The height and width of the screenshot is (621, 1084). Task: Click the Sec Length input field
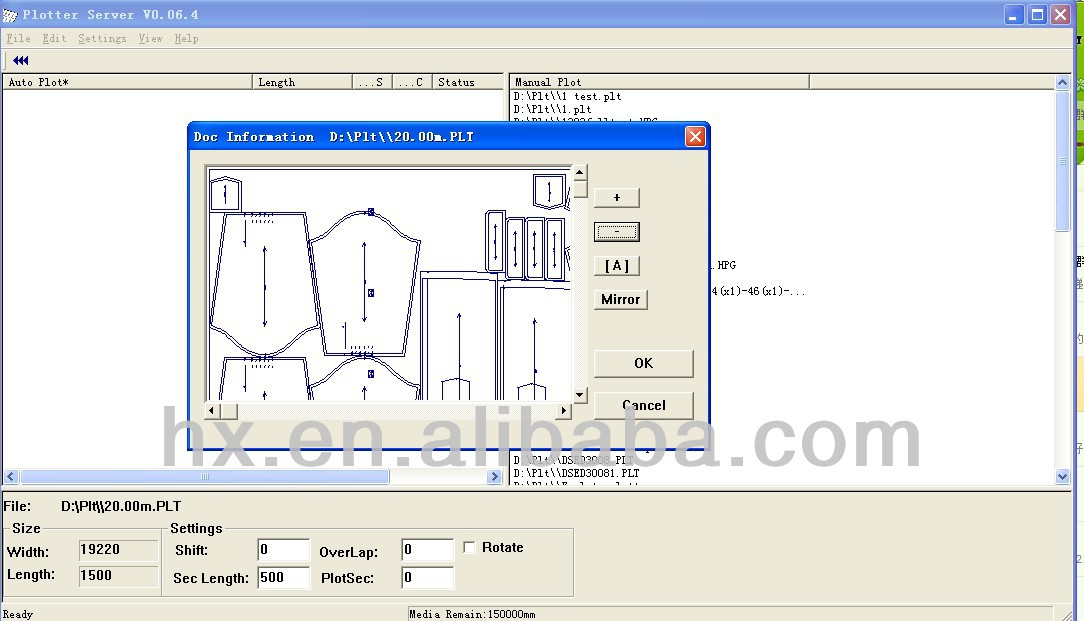pyautogui.click(x=283, y=577)
